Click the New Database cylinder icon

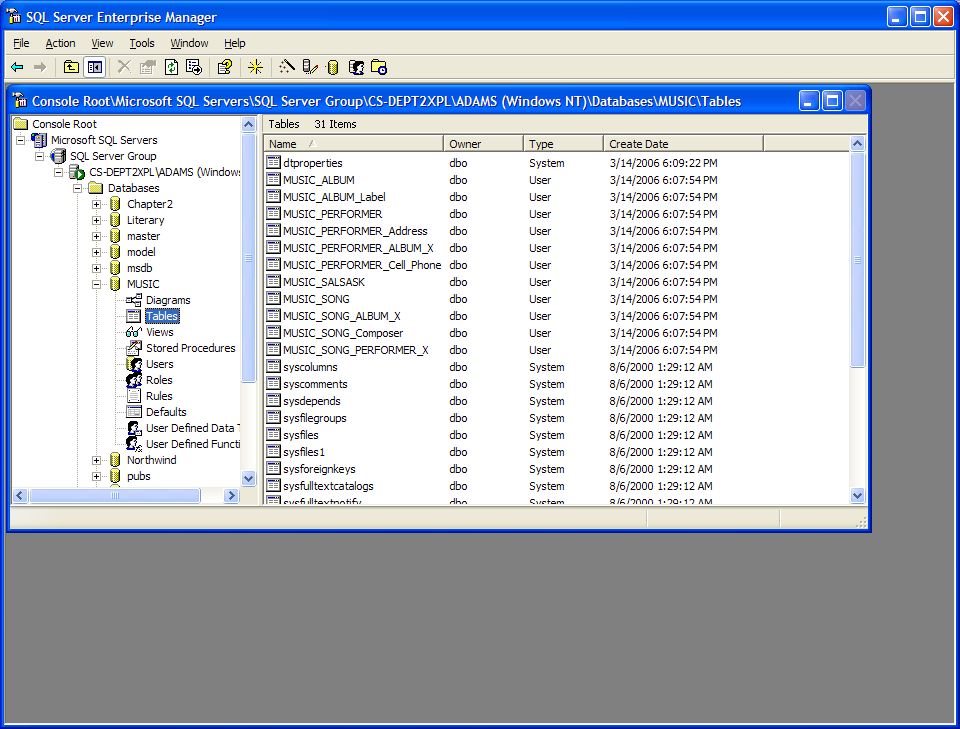click(332, 67)
